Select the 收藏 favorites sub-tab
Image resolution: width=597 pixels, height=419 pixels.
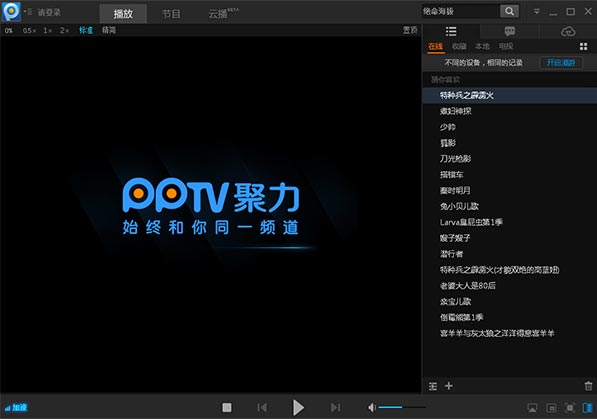coord(459,47)
